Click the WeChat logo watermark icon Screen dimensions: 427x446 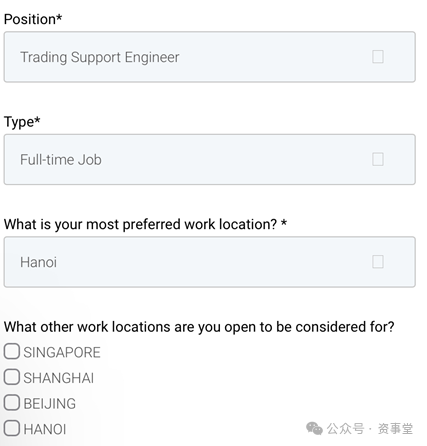coord(314,428)
